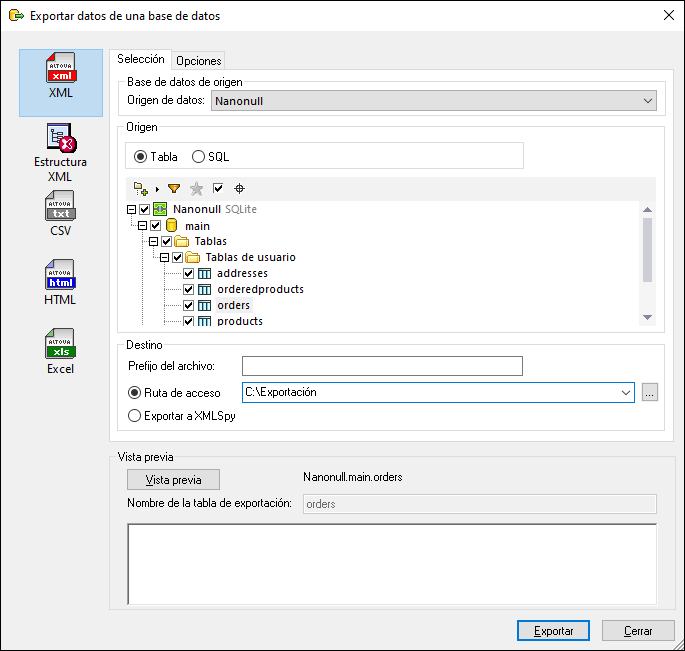Close the export dialog window

[x=668, y=15]
